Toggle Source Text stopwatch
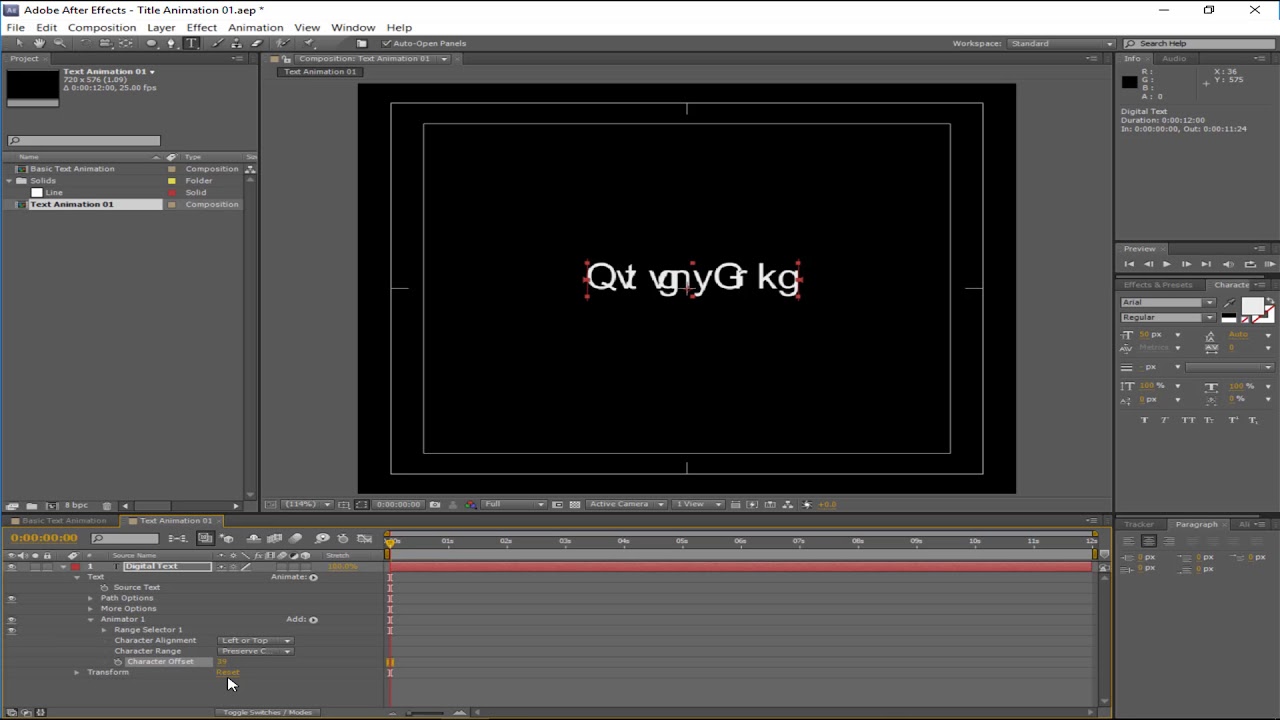This screenshot has height=720, width=1280. click(105, 588)
